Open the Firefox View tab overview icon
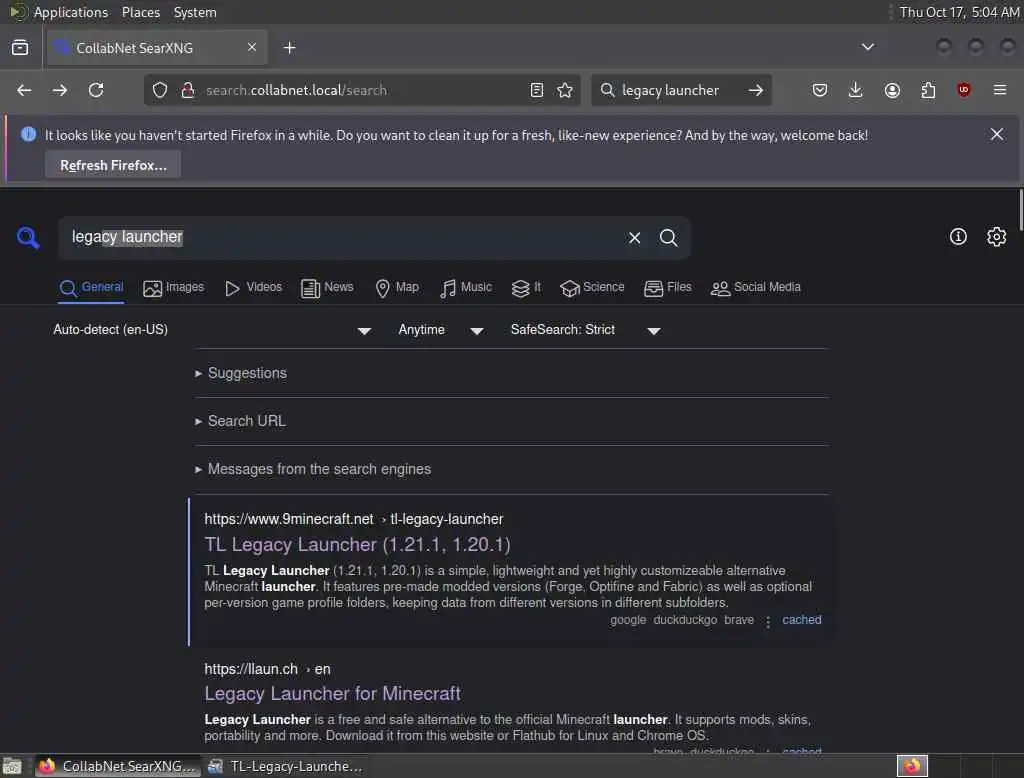The height and width of the screenshot is (778, 1024). (20, 48)
